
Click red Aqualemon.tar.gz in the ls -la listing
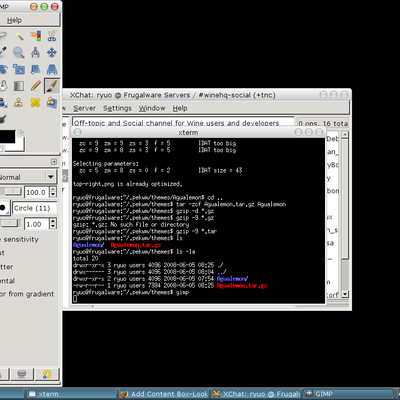pos(242,286)
